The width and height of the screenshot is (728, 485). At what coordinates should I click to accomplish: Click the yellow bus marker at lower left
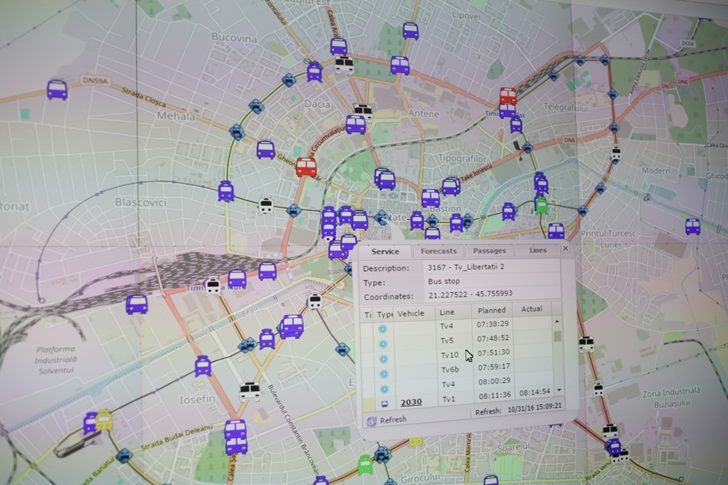(103, 420)
